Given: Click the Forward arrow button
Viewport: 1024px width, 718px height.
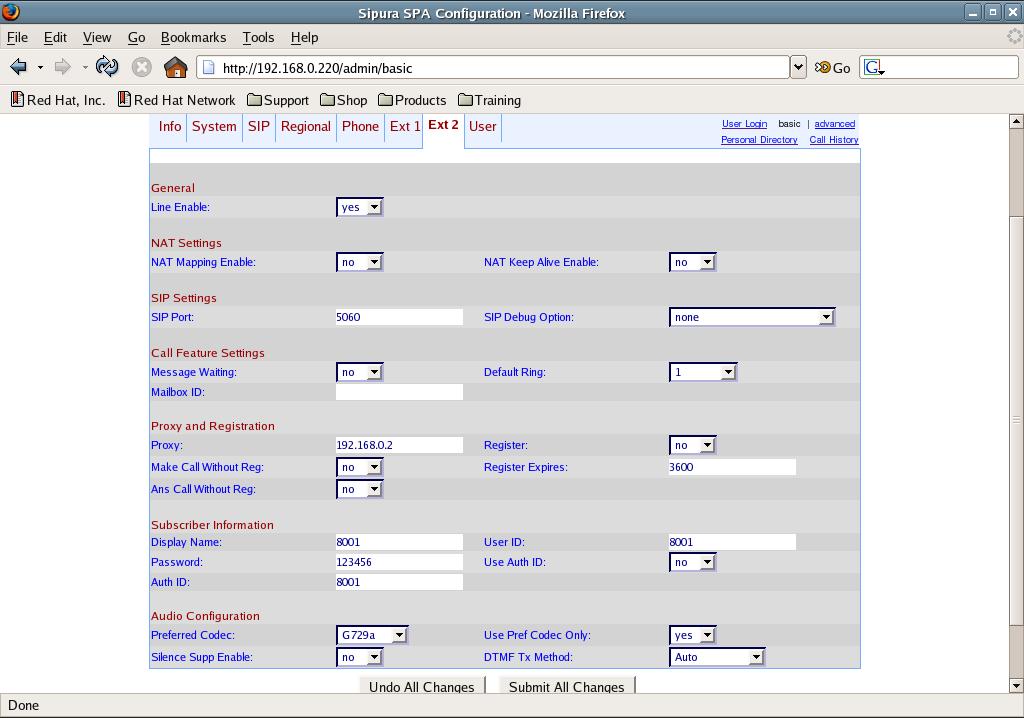Looking at the screenshot, I should pos(62,67).
